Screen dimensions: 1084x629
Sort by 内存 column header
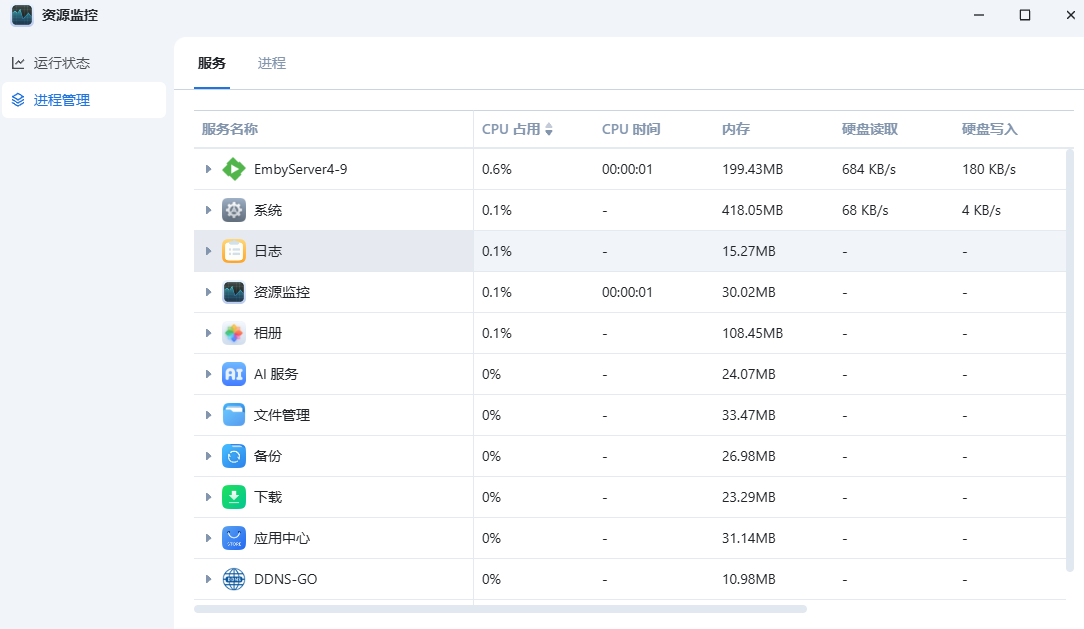click(736, 129)
